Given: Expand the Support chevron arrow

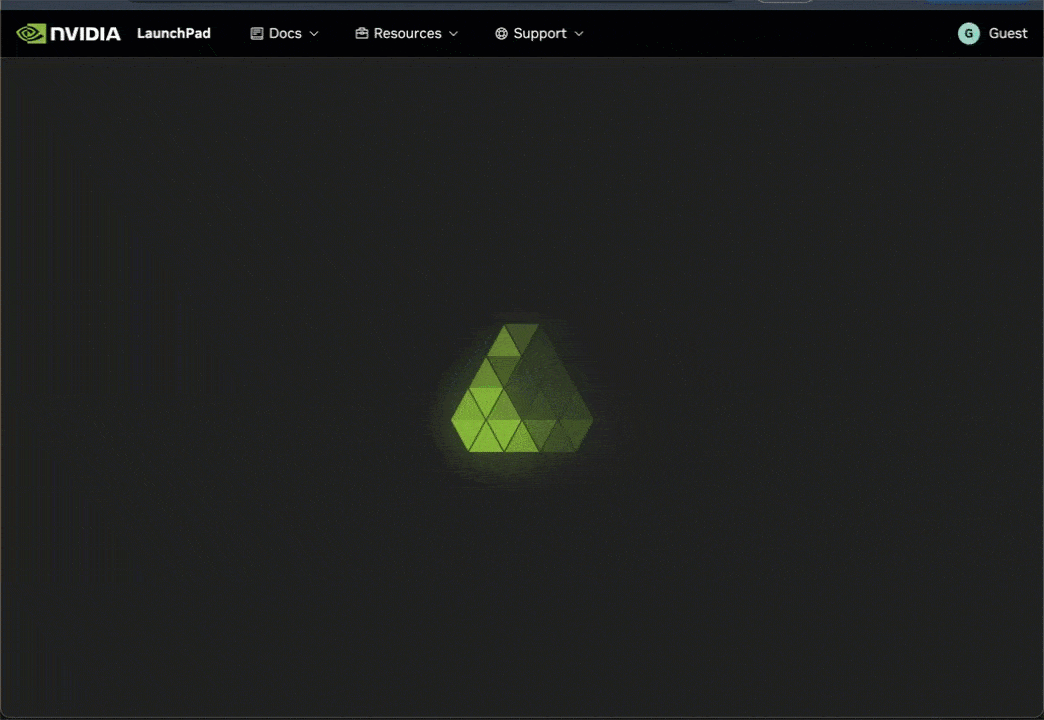Looking at the screenshot, I should click(x=579, y=34).
